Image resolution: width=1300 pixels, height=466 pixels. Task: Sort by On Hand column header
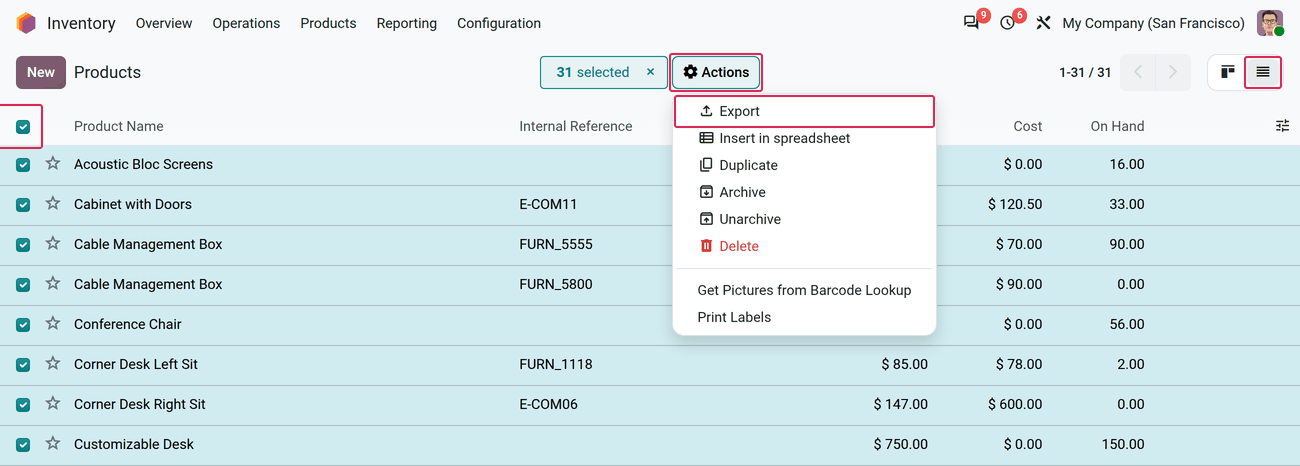pyautogui.click(x=1118, y=126)
